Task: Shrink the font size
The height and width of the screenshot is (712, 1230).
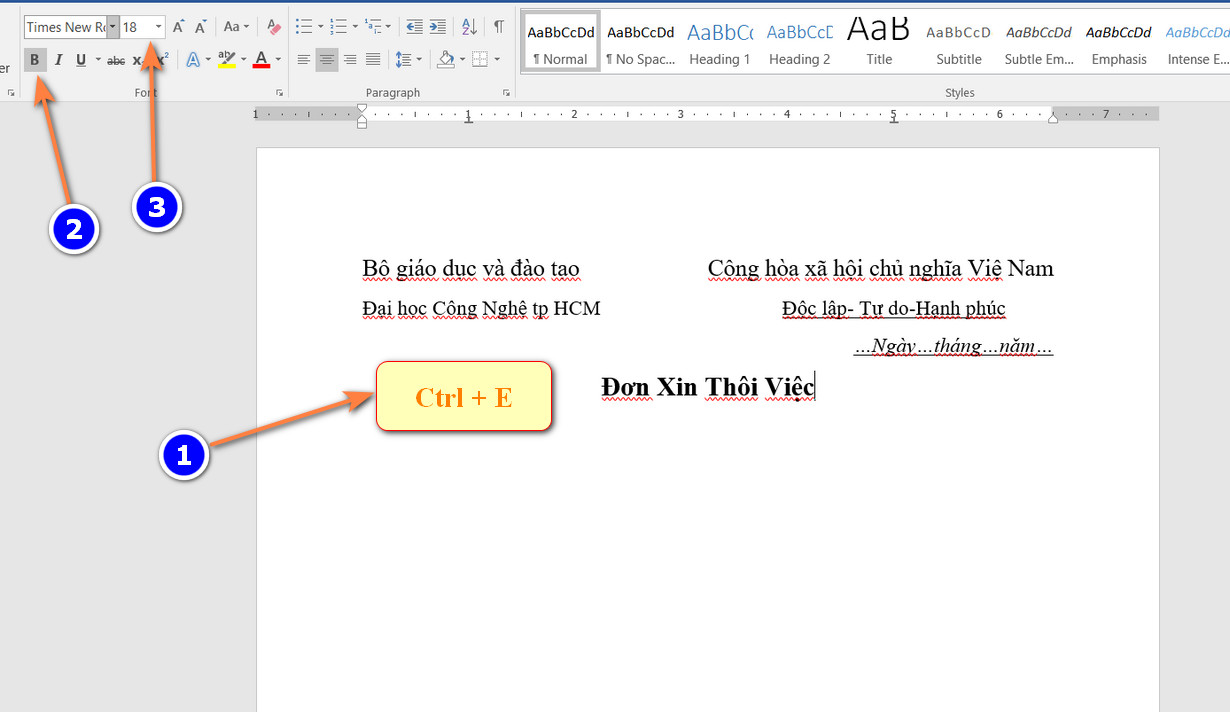Action: (200, 27)
